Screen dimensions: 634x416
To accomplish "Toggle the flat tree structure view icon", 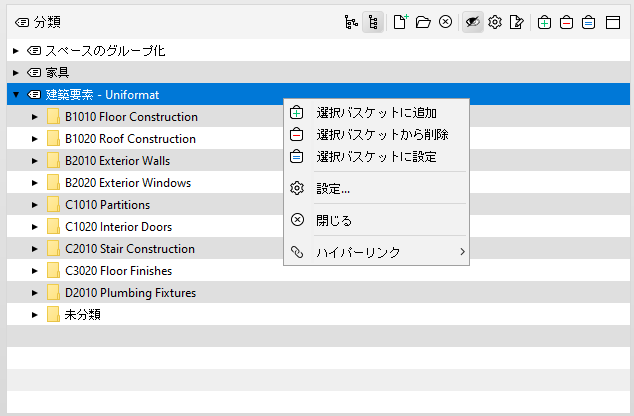I will pyautogui.click(x=373, y=22).
